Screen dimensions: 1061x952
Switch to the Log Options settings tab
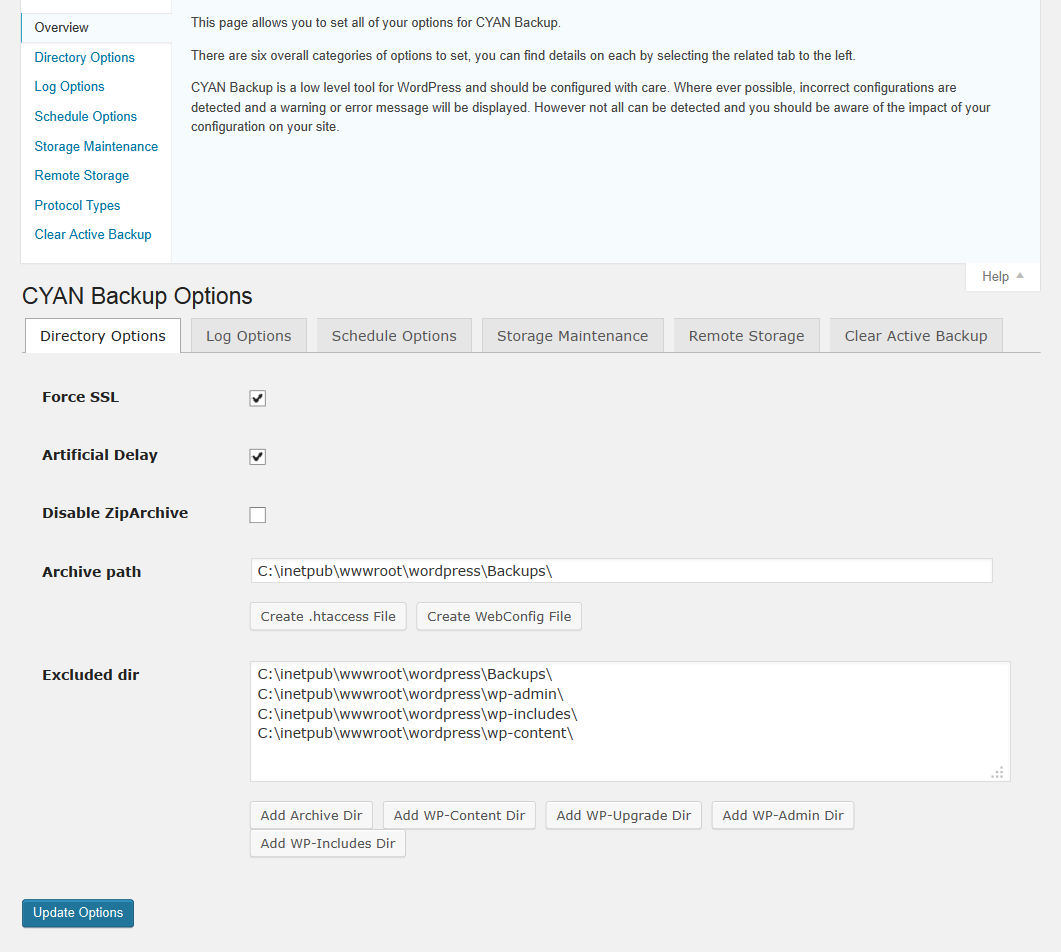[x=248, y=336]
